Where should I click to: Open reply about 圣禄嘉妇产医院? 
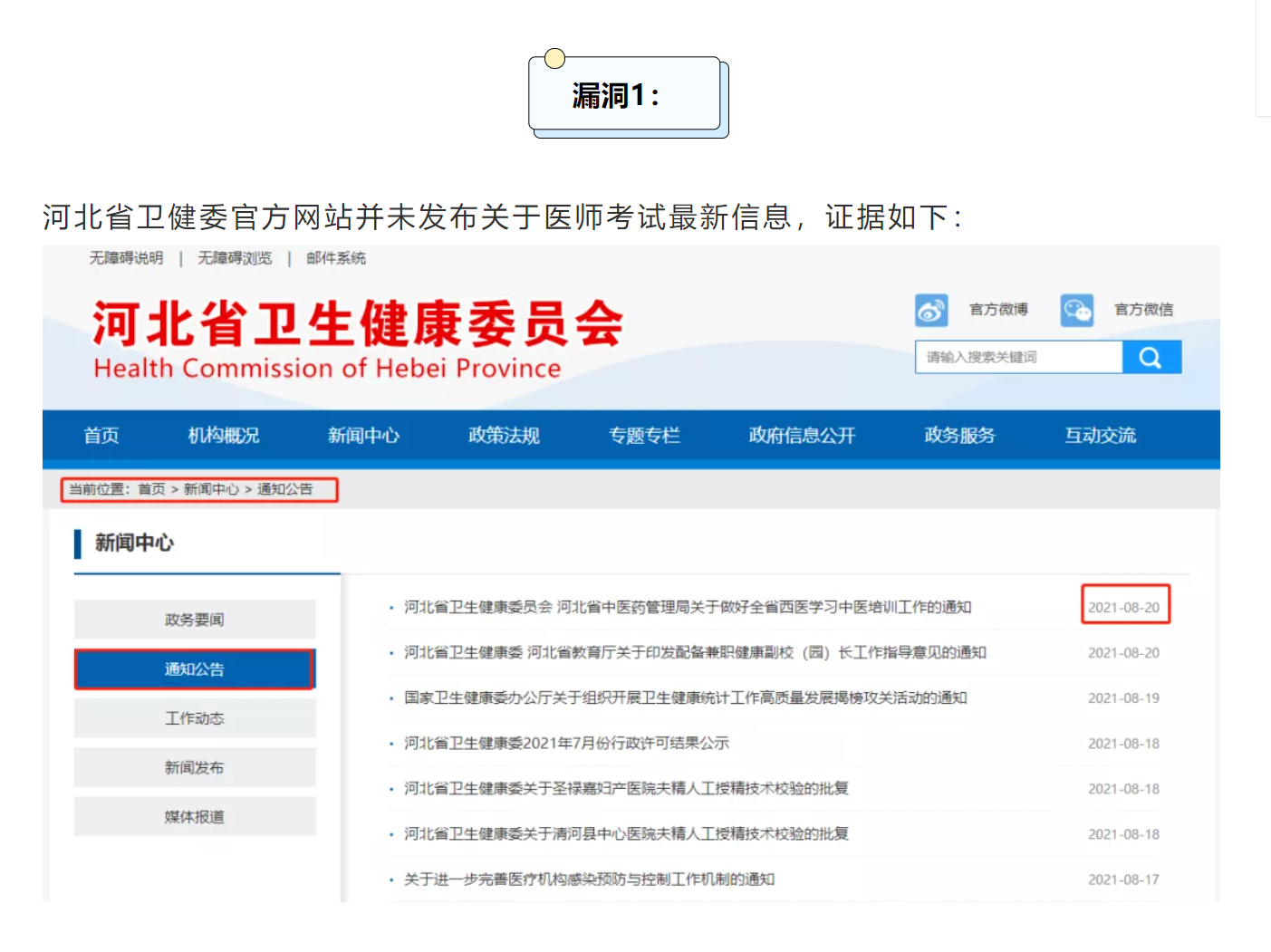click(x=626, y=788)
